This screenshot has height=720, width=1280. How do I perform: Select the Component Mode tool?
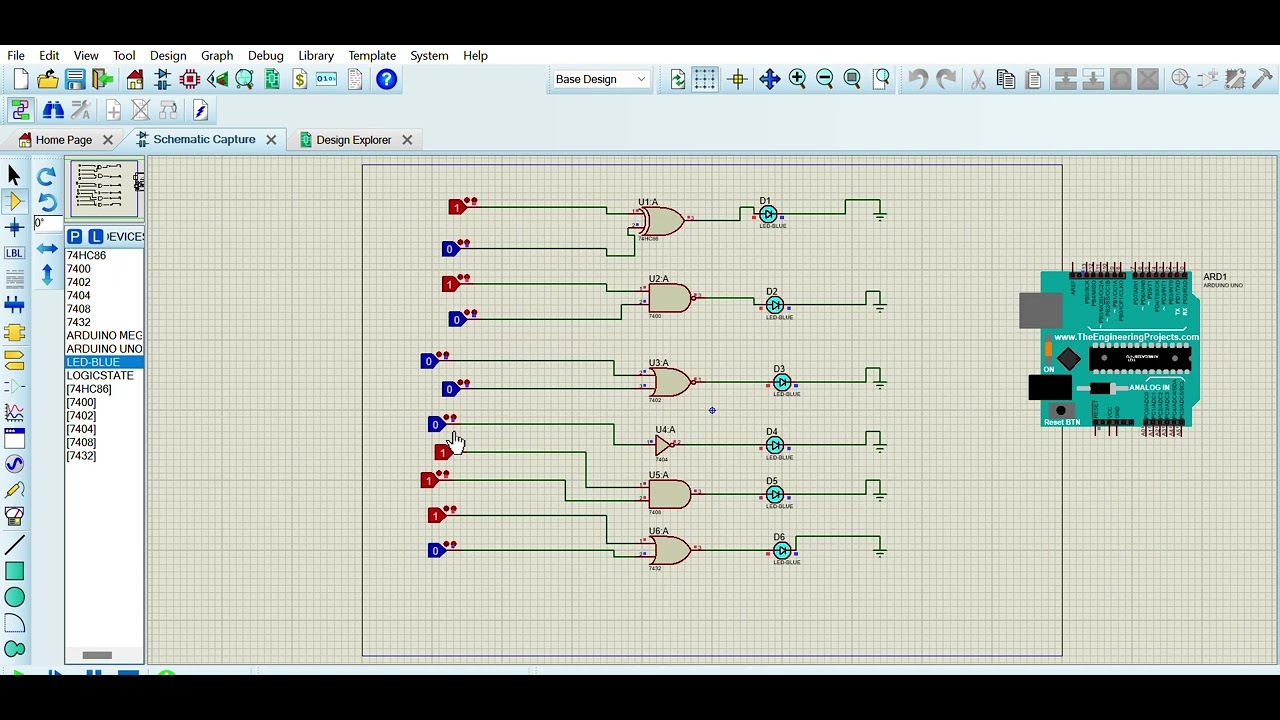coord(14,201)
